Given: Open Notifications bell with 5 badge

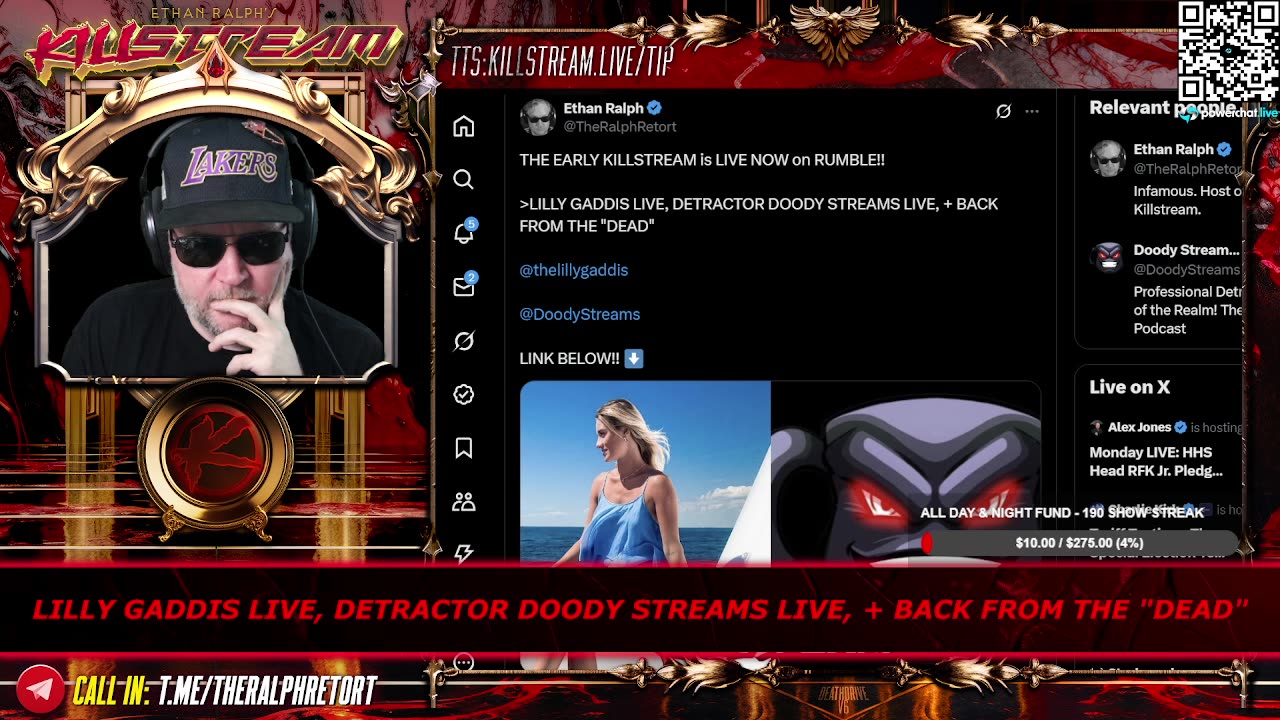Looking at the screenshot, I should coord(464,233).
